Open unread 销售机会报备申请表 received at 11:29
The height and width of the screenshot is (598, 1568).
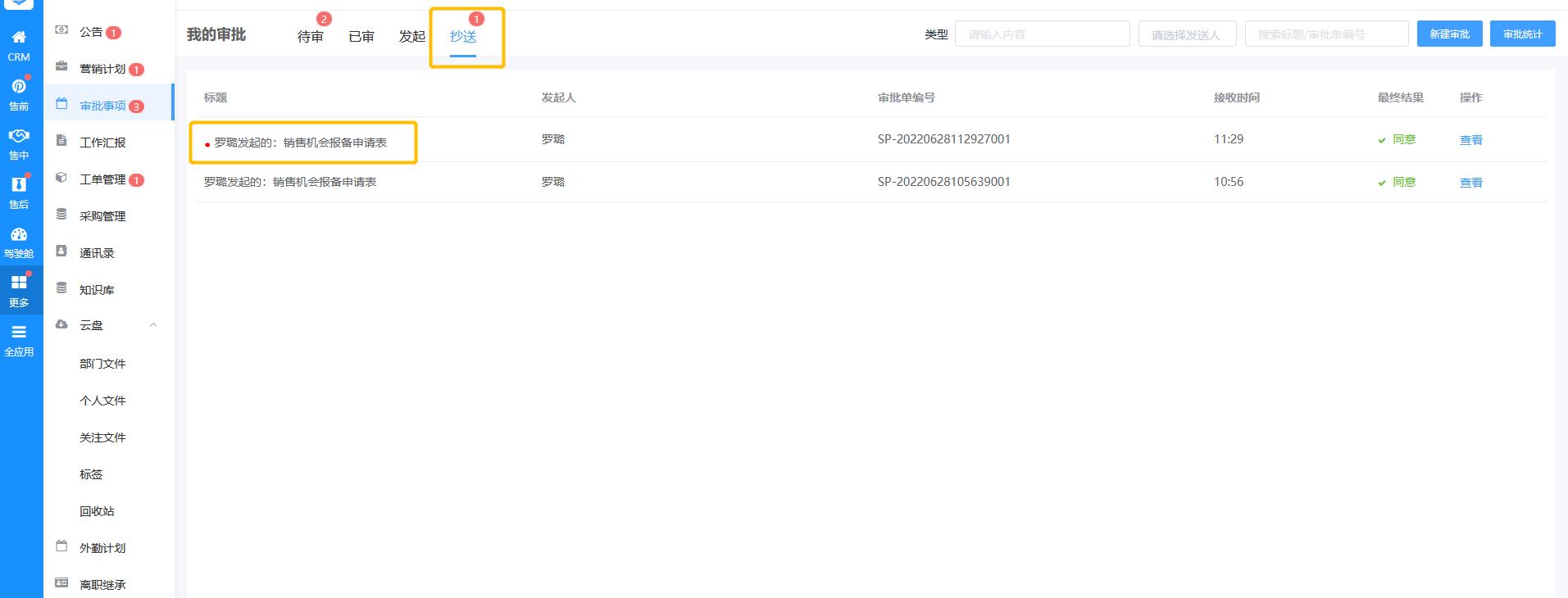(301, 143)
